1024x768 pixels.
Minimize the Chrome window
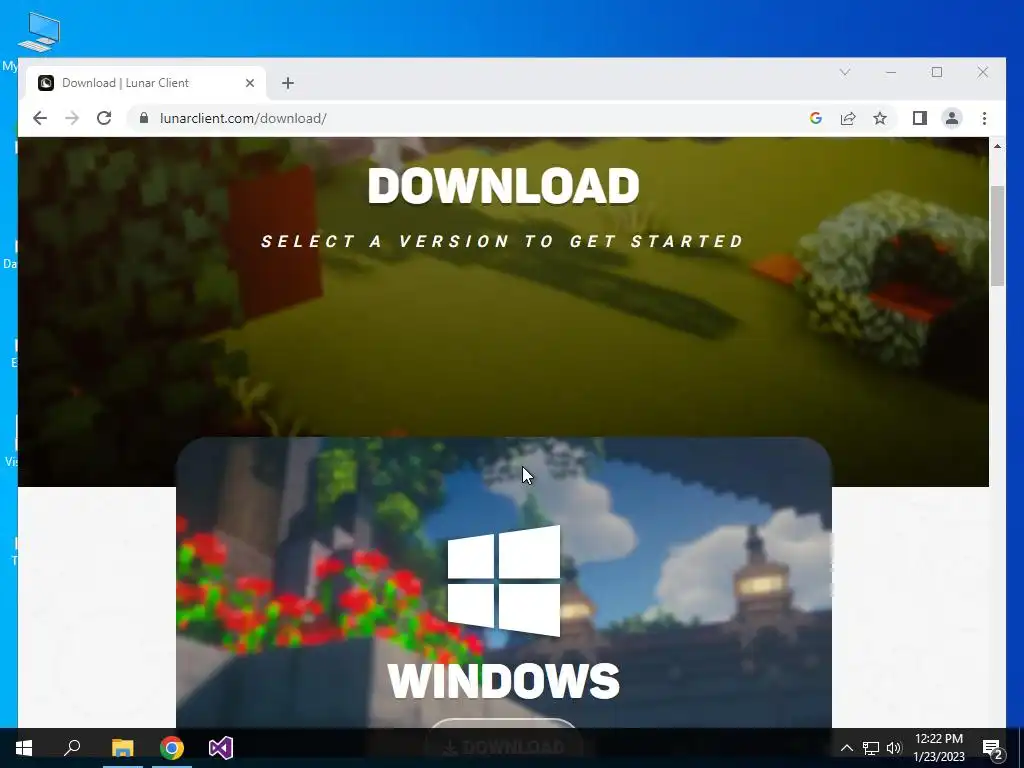coord(891,72)
